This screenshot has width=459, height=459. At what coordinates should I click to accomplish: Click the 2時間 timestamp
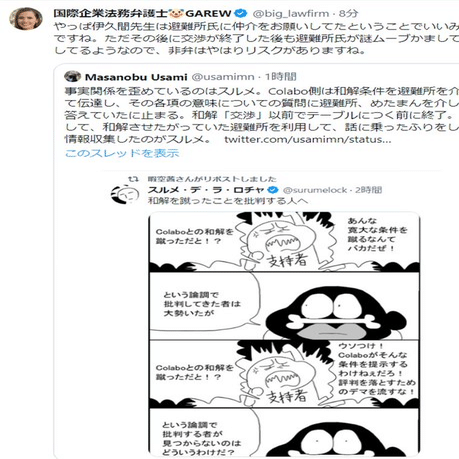[x=368, y=190]
